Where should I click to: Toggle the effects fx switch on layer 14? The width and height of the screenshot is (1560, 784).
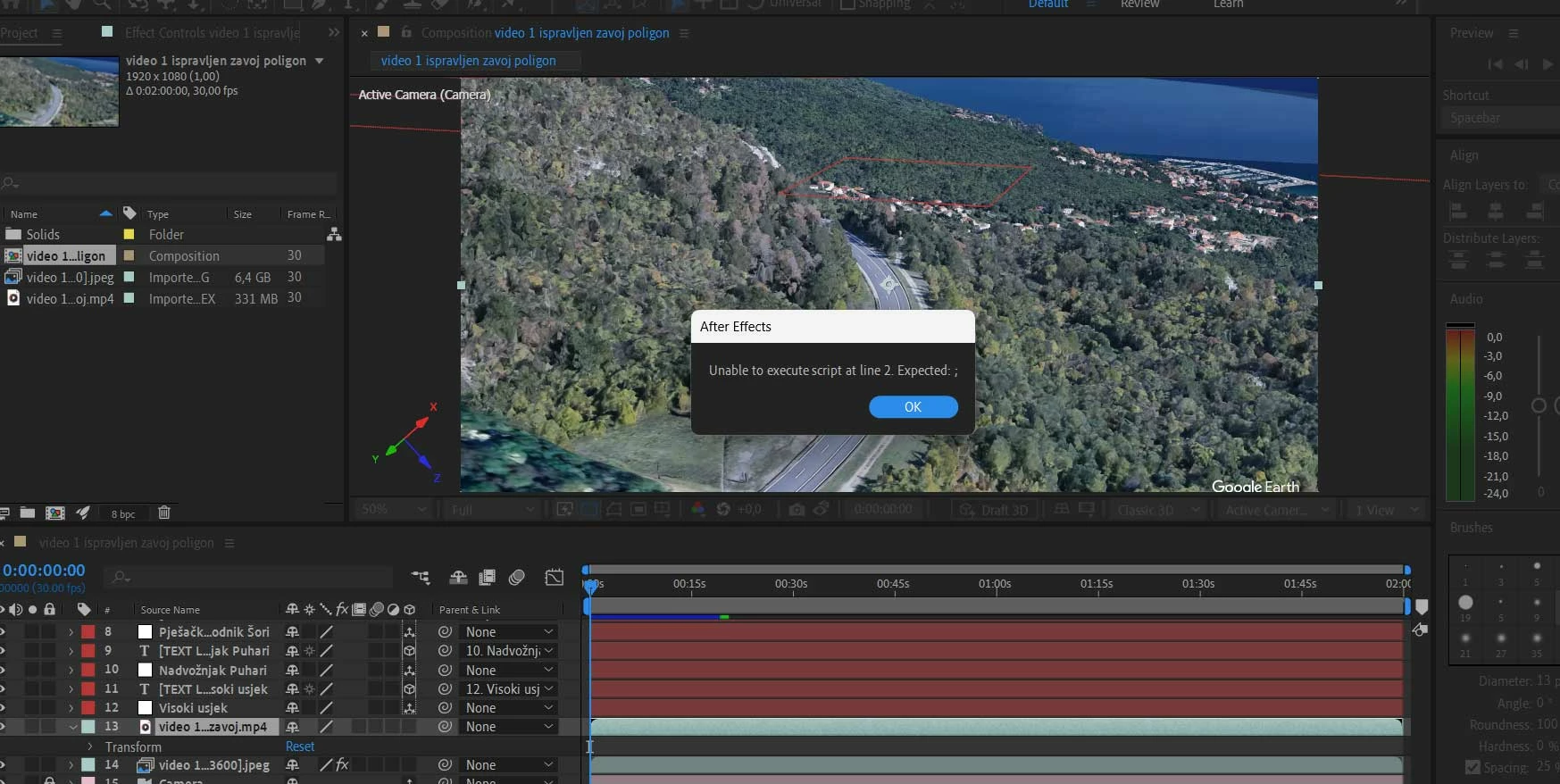click(x=342, y=764)
